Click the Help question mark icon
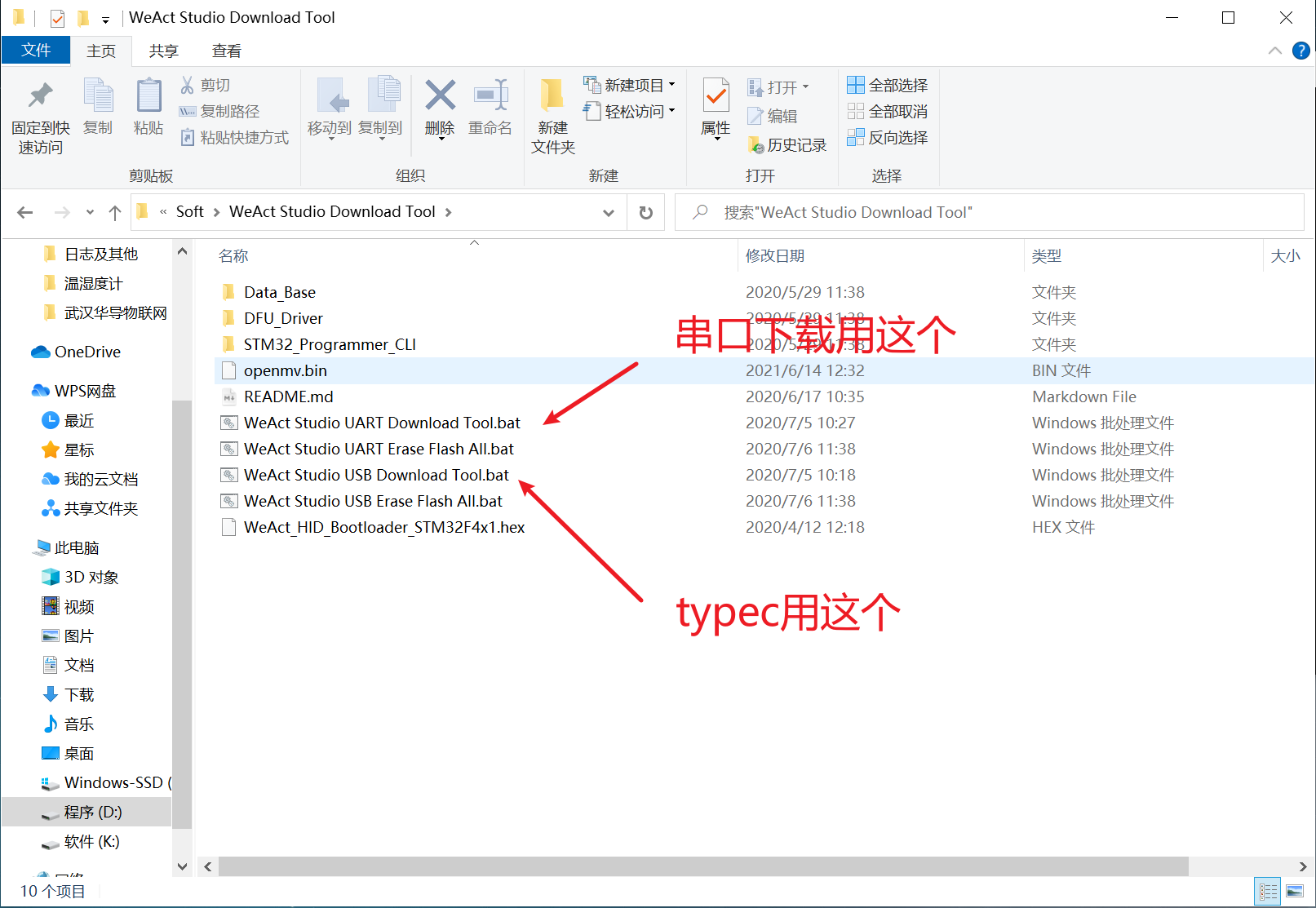Image resolution: width=1316 pixels, height=908 pixels. (1300, 51)
